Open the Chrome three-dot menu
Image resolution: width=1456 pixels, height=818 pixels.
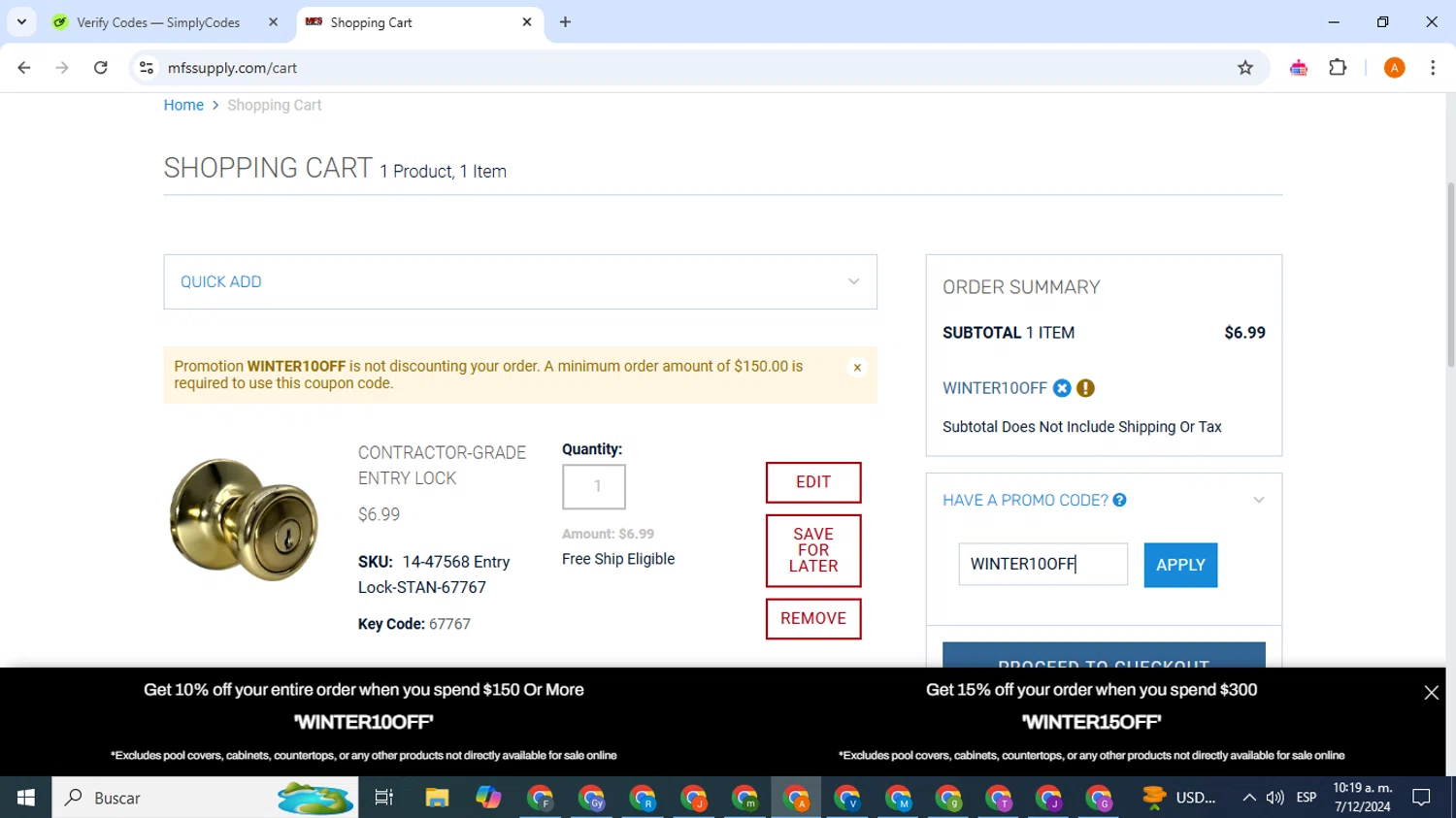[1433, 68]
